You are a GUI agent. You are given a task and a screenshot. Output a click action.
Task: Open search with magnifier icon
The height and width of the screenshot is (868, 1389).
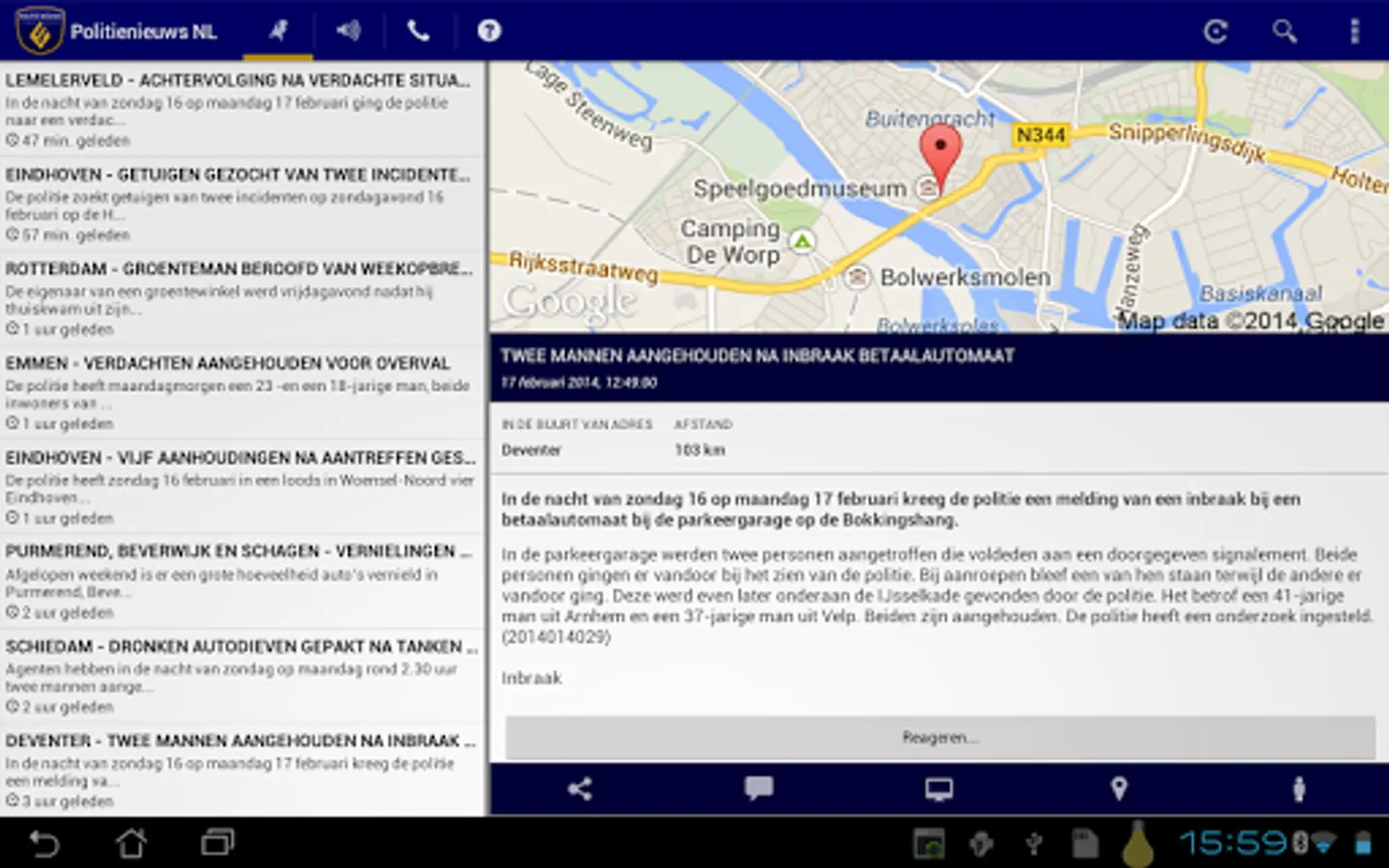pos(1284,31)
